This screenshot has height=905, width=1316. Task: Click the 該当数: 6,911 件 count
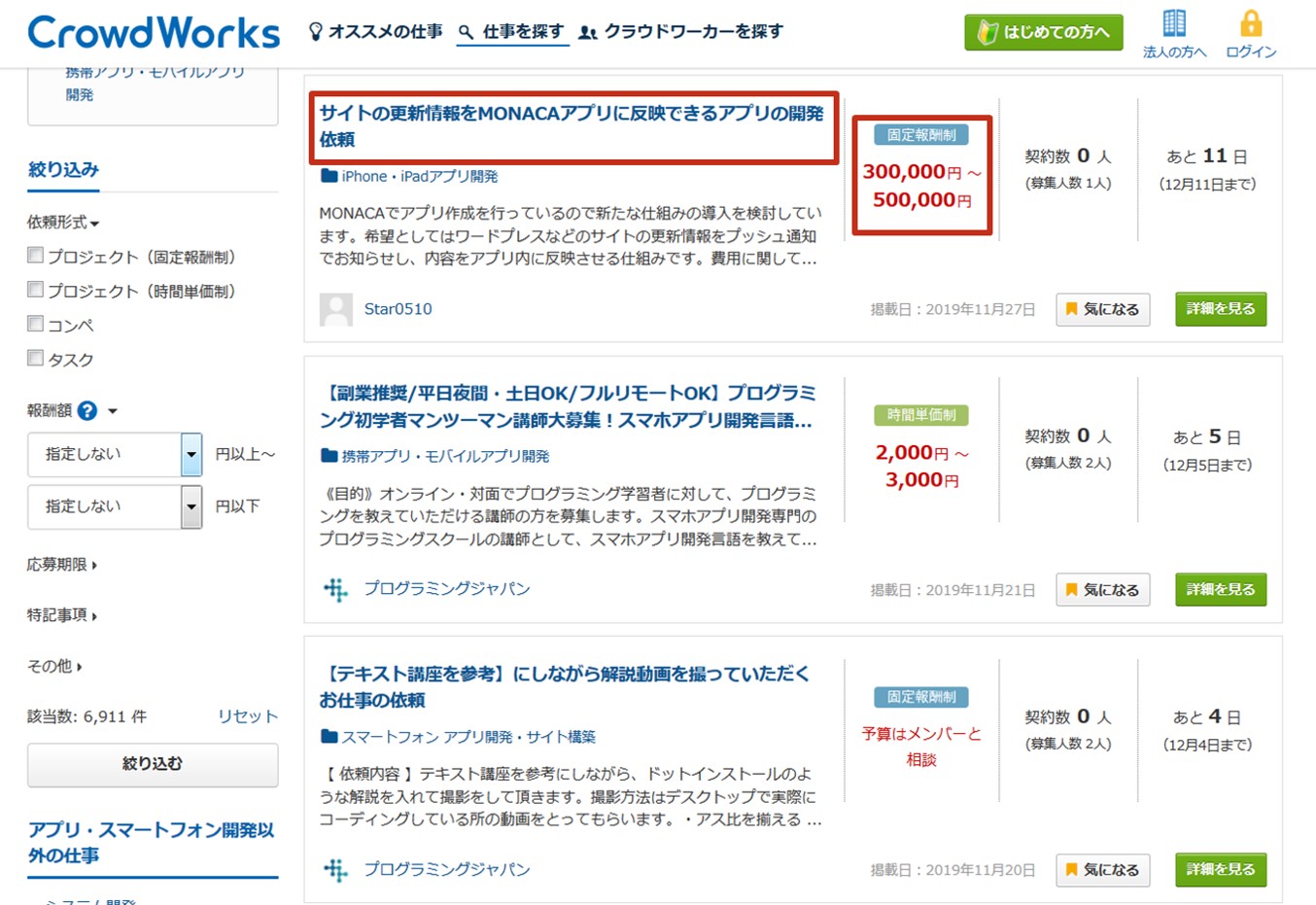[x=87, y=716]
